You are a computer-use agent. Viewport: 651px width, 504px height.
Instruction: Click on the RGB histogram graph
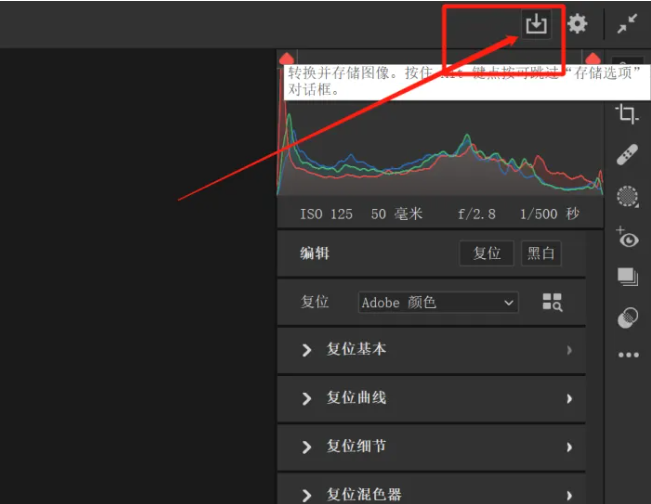click(x=440, y=150)
